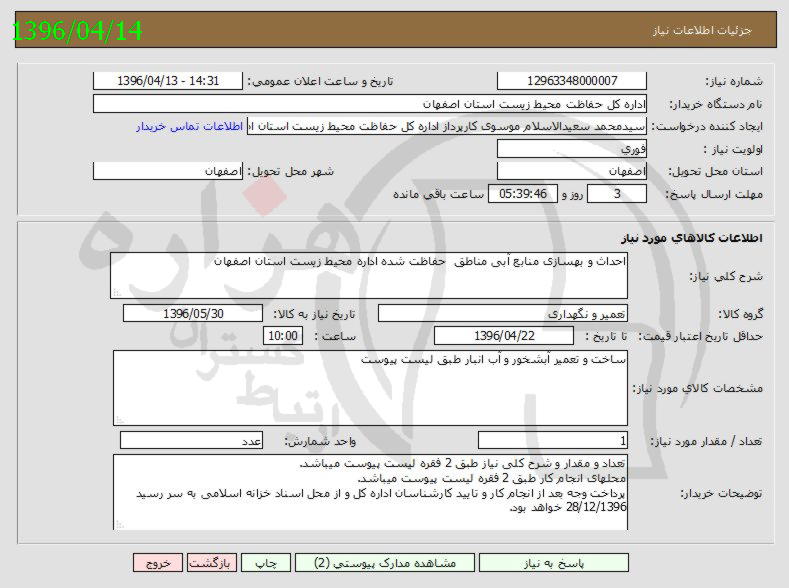
Task: Click the پاسخ به نیاز button
Action: pyautogui.click(x=554, y=563)
